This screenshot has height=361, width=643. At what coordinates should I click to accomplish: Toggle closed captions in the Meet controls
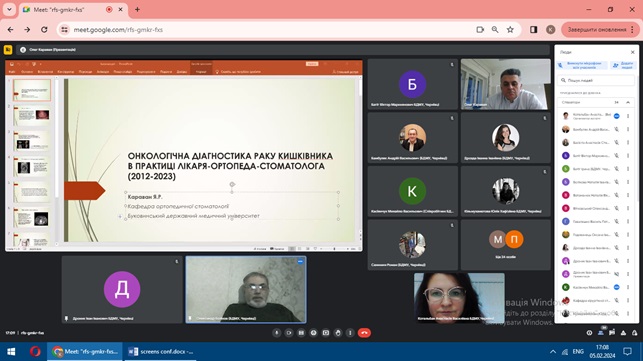point(301,333)
